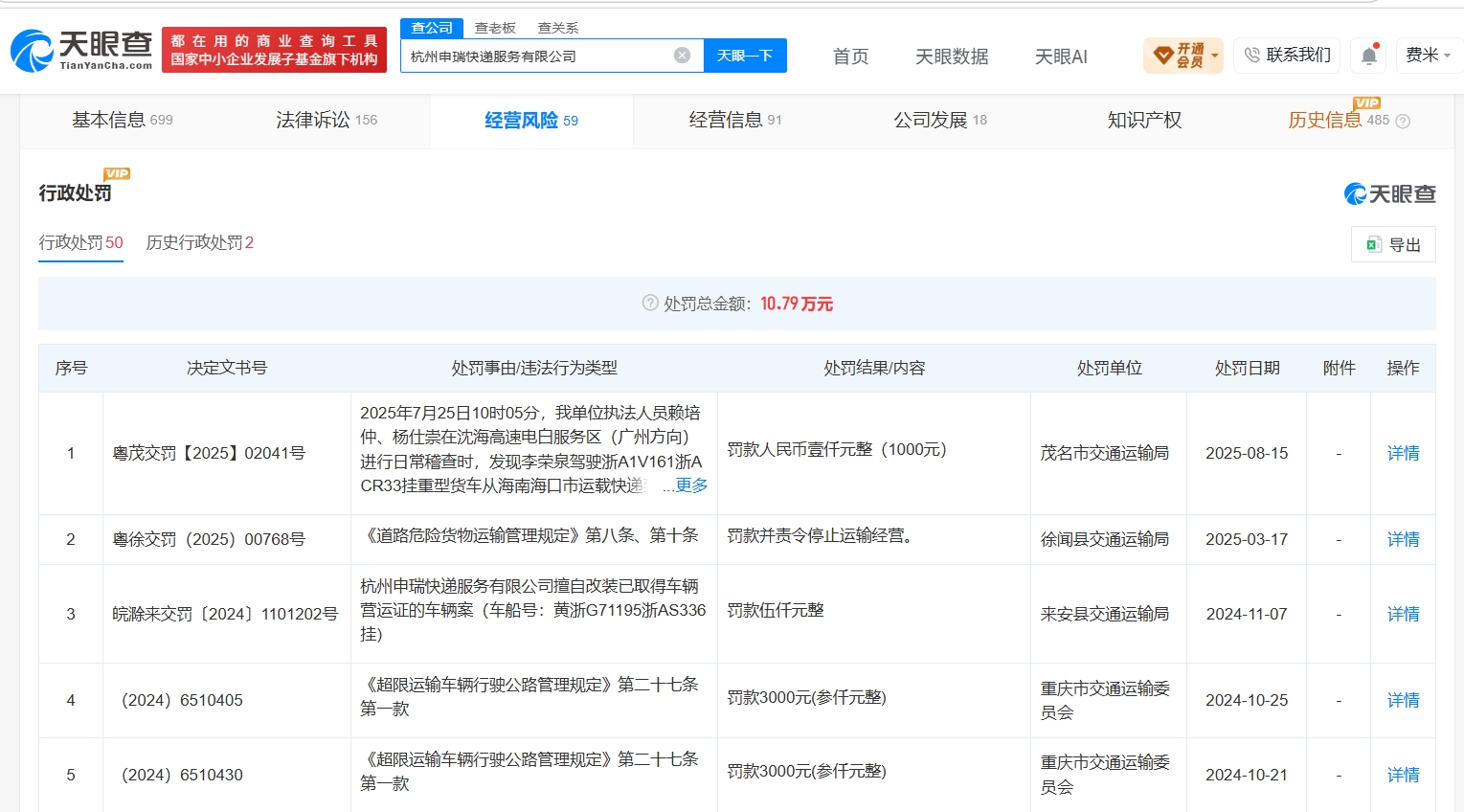Expand the 开通会员 dropdown arrow

coord(1215,56)
